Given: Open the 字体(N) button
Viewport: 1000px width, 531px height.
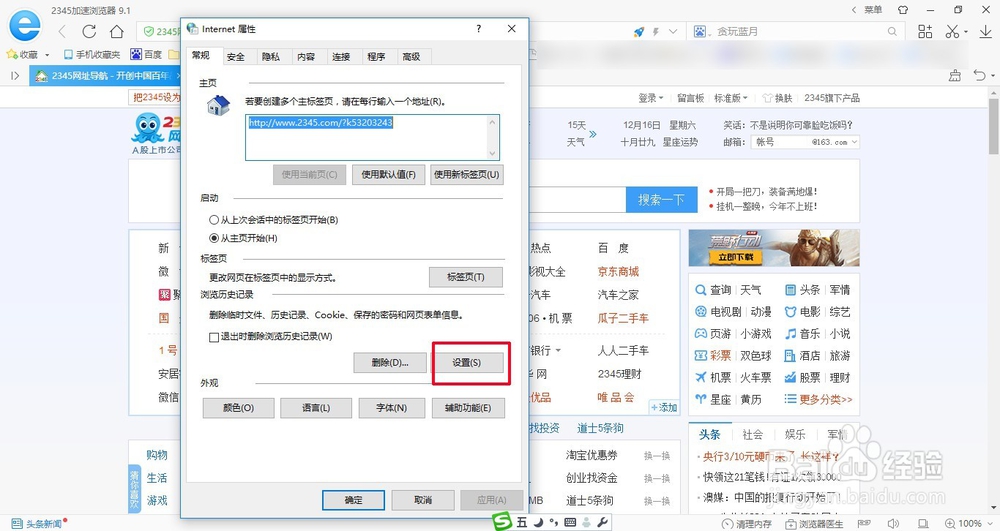Looking at the screenshot, I should [x=392, y=408].
